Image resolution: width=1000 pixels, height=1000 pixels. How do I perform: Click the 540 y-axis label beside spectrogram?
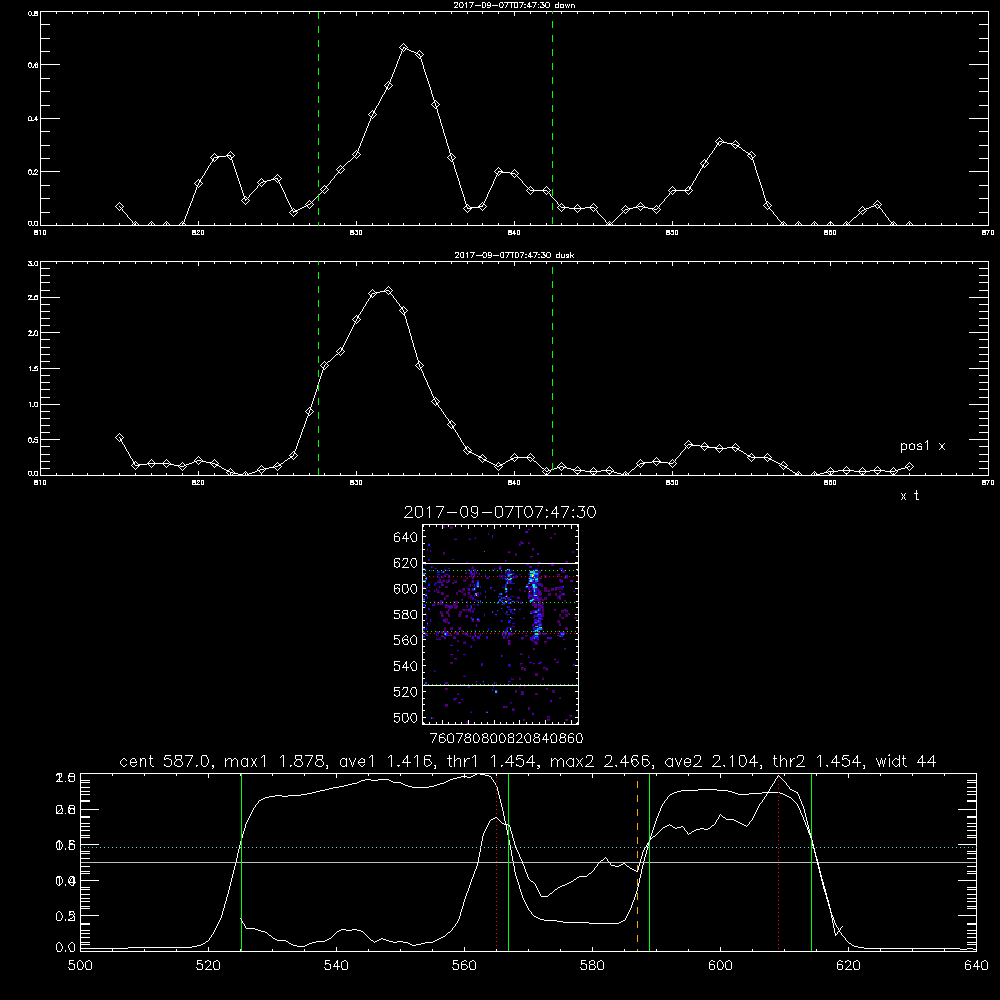[x=406, y=666]
